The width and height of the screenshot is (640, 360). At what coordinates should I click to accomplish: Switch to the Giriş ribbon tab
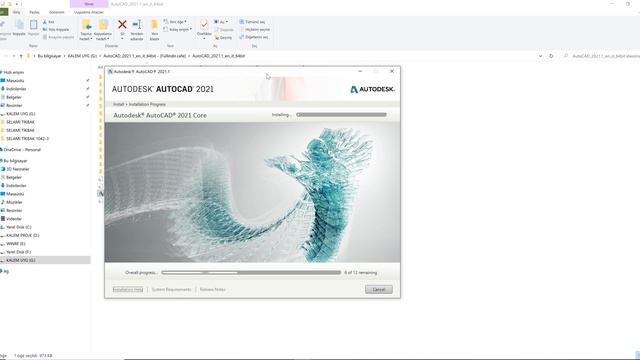(x=16, y=12)
